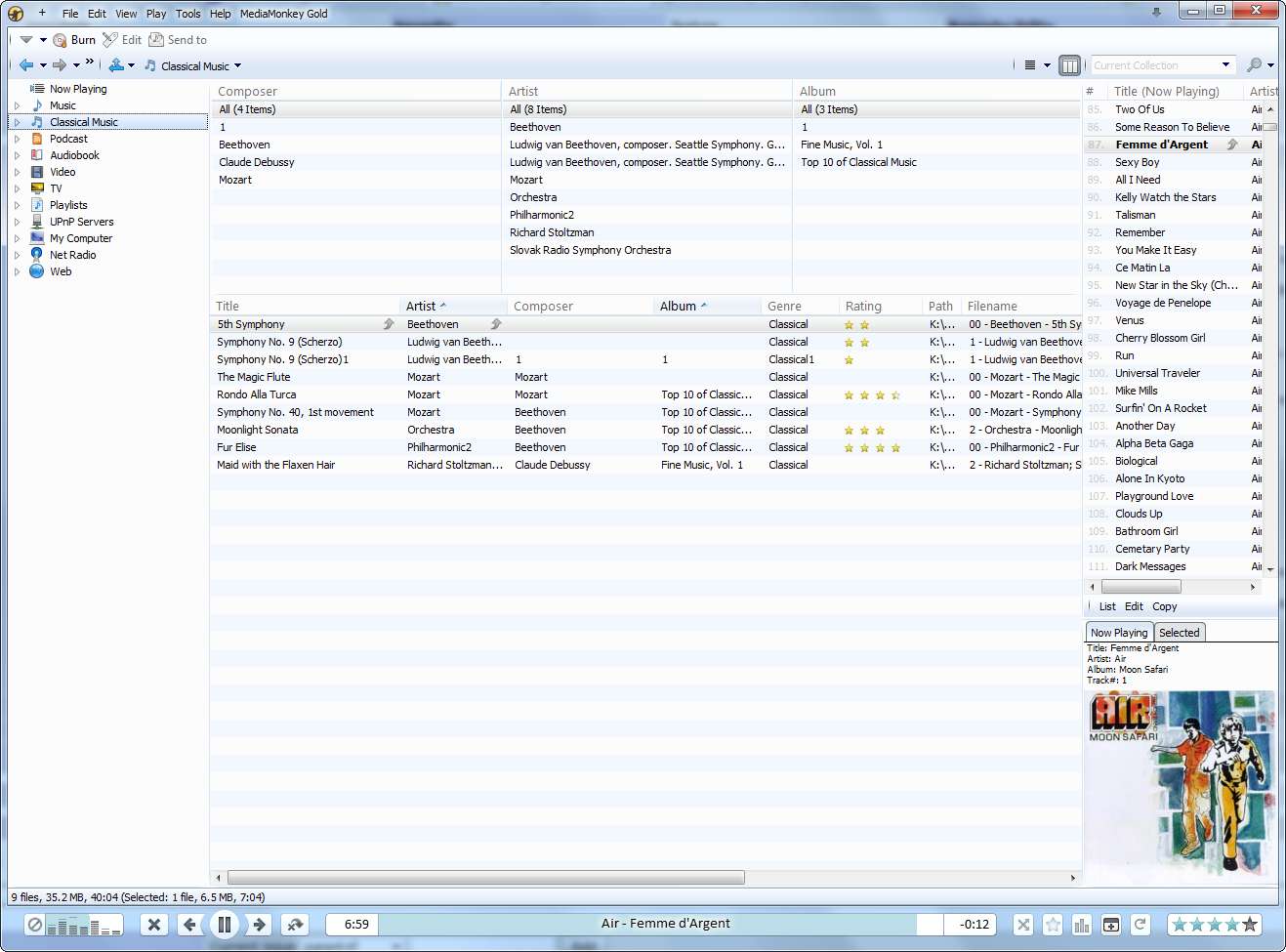Click the playback seek bar

pyautogui.click(x=646, y=925)
